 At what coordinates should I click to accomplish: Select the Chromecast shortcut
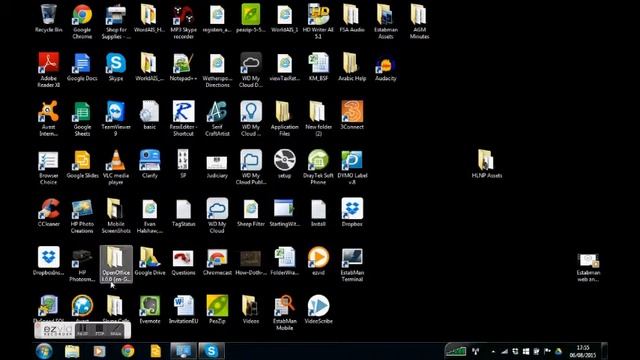click(217, 261)
